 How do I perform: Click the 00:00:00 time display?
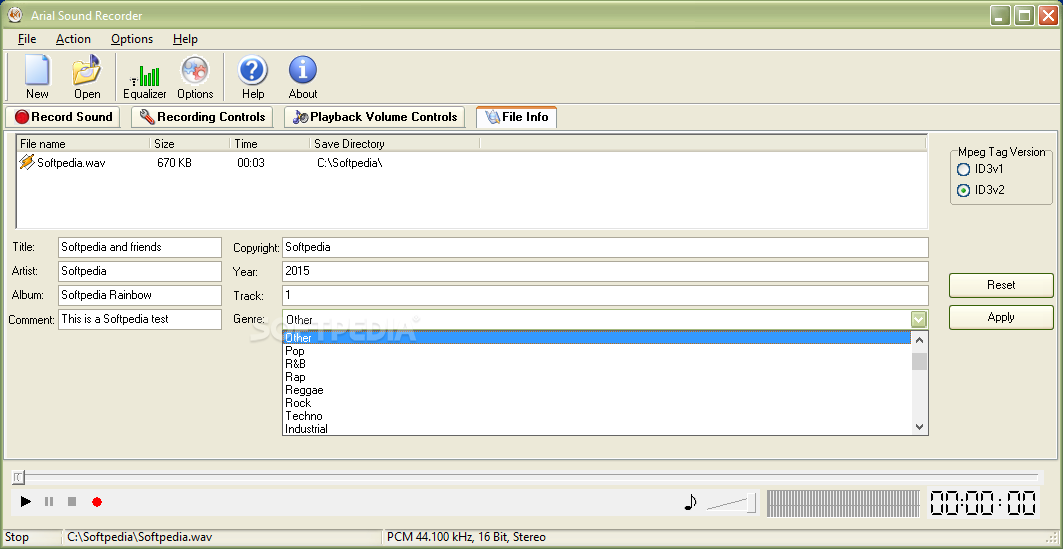coord(982,504)
